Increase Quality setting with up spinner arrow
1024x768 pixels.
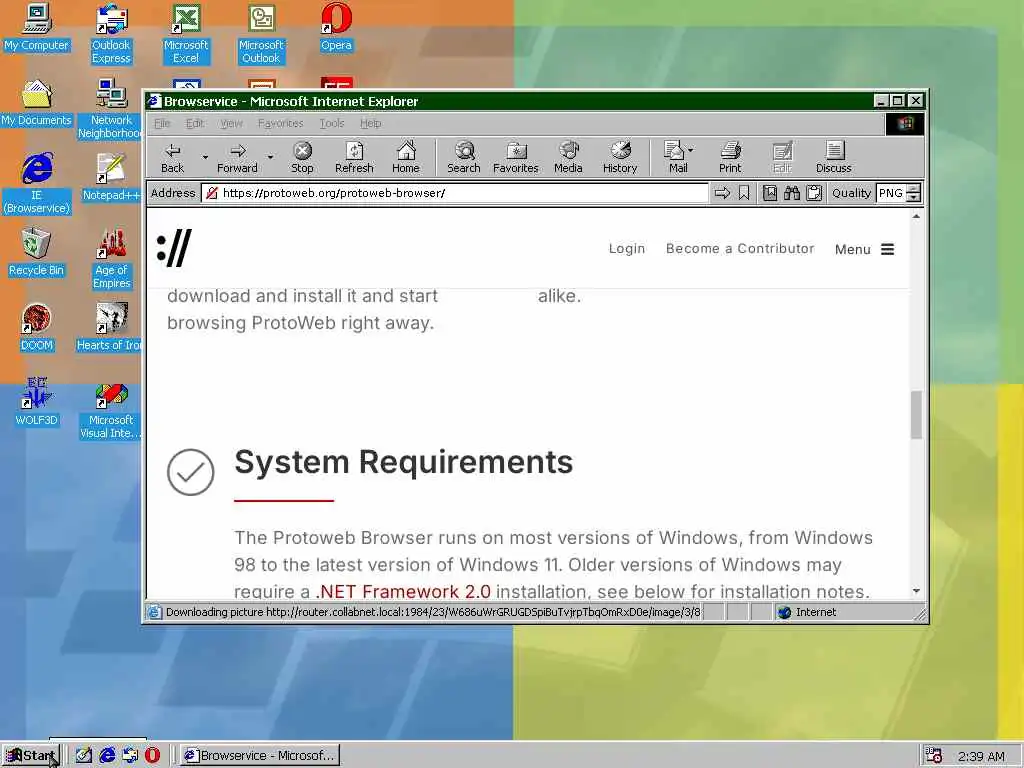[914, 189]
